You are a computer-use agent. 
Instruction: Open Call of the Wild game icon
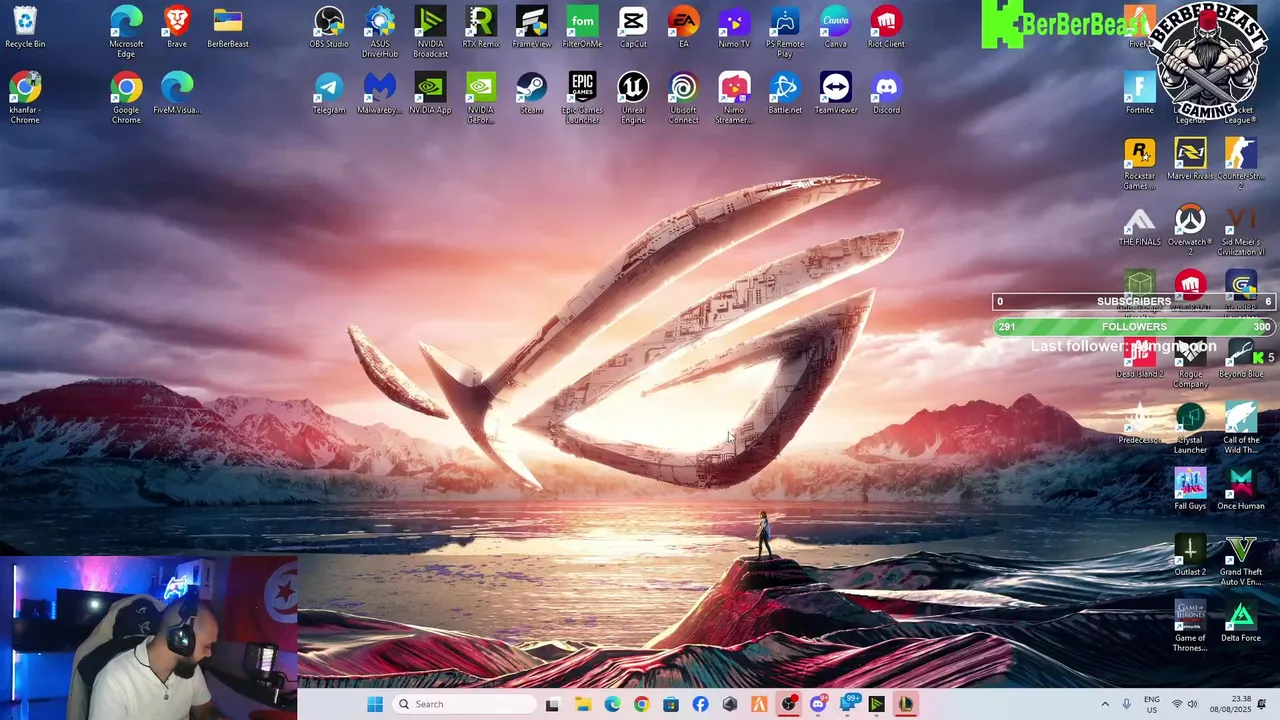click(x=1241, y=428)
